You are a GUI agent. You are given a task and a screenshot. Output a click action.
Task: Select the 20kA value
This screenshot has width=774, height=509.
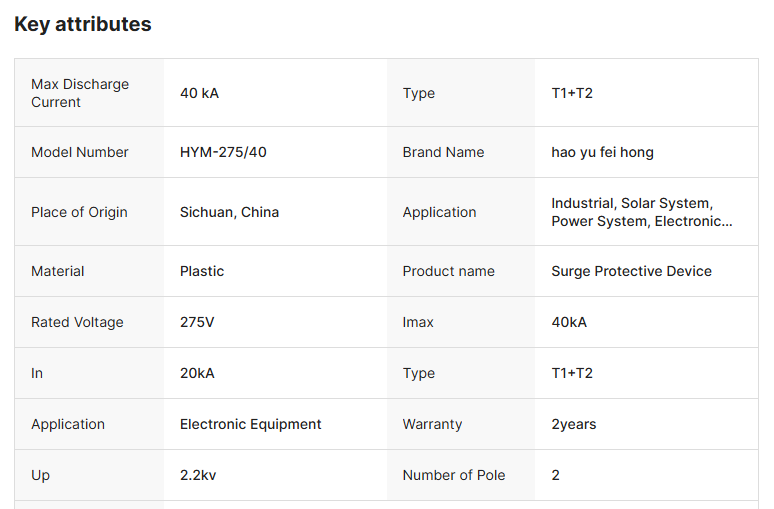pos(197,373)
